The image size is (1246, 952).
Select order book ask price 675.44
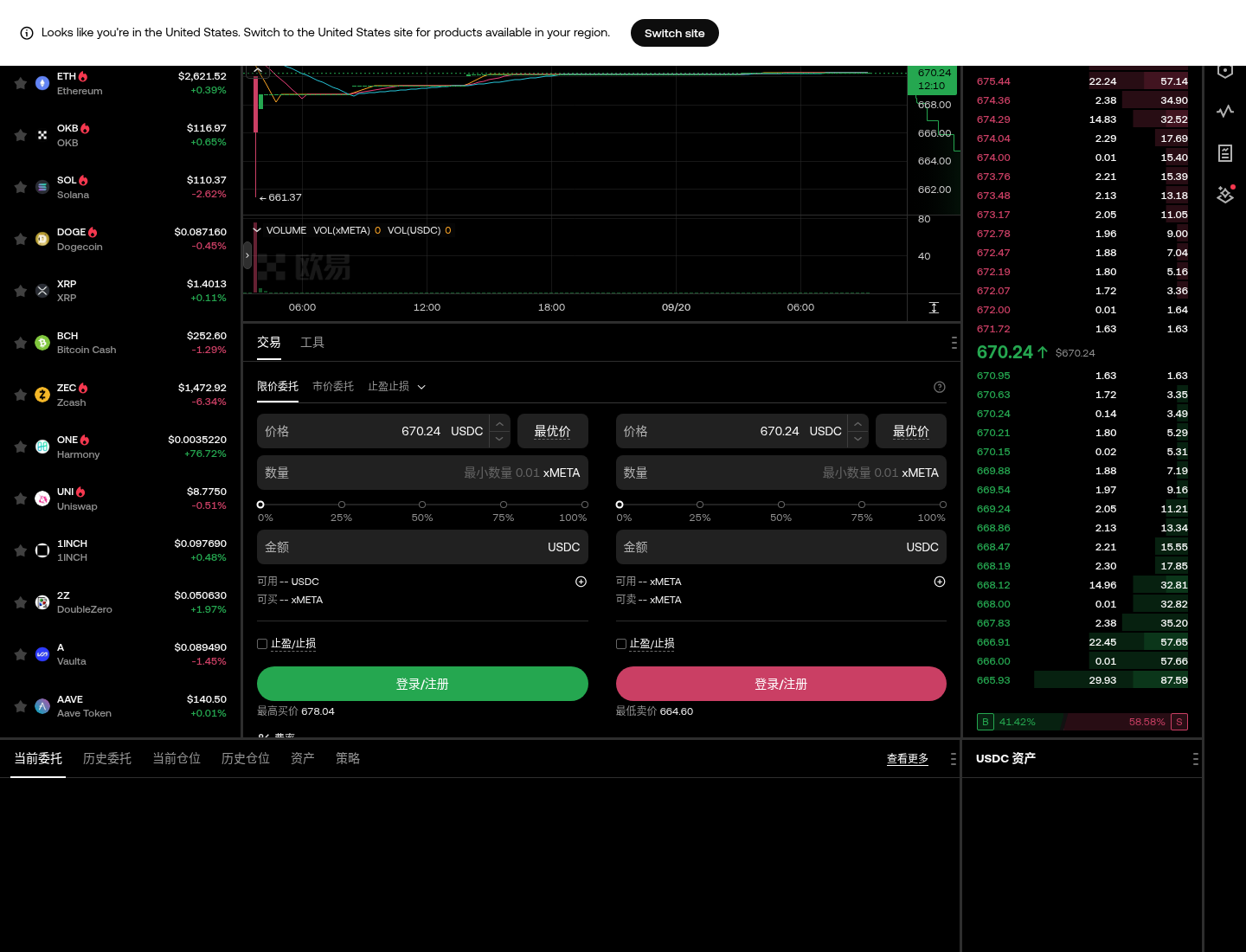click(993, 81)
